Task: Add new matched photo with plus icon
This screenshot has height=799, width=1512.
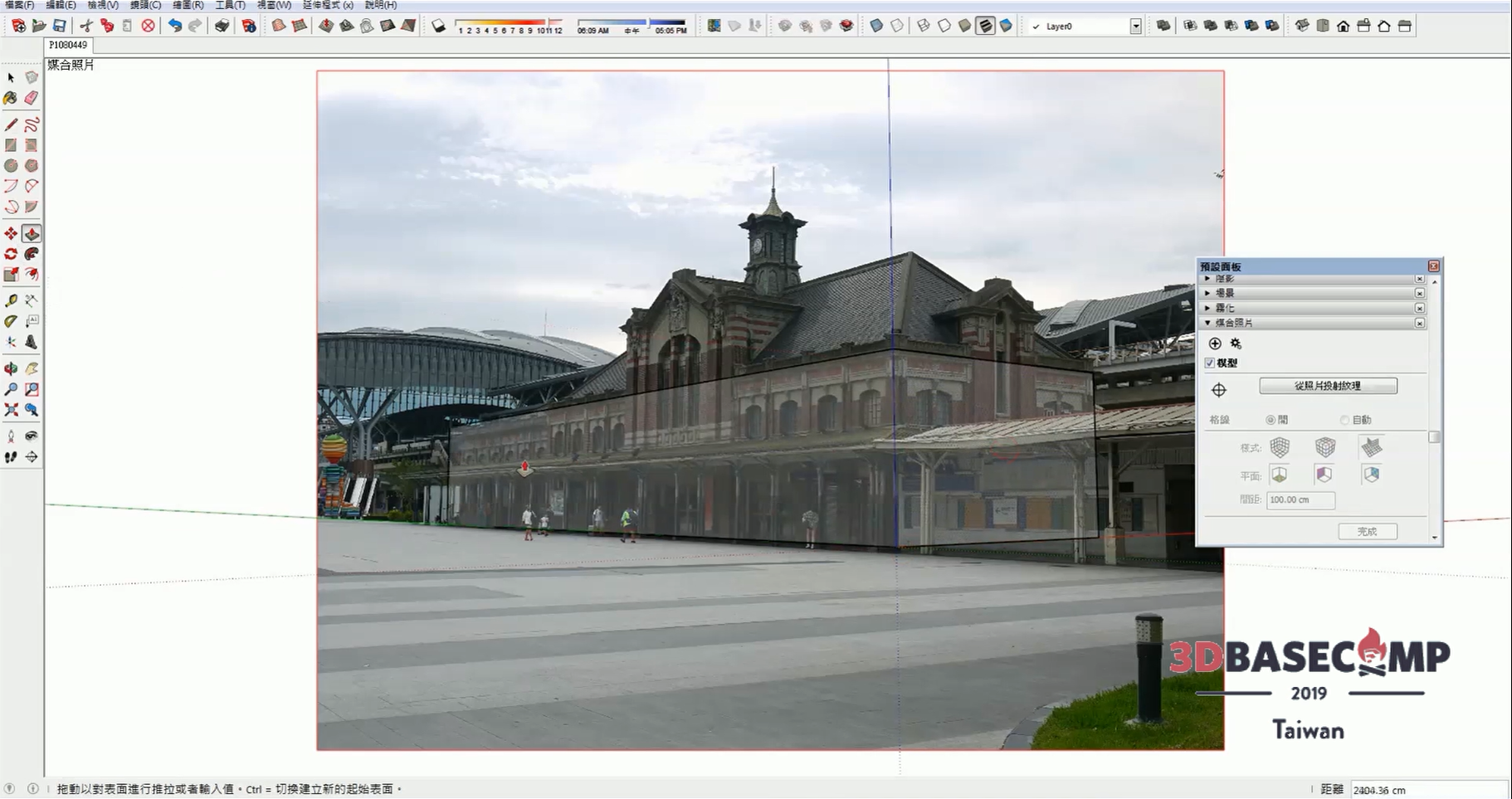Action: tap(1215, 343)
